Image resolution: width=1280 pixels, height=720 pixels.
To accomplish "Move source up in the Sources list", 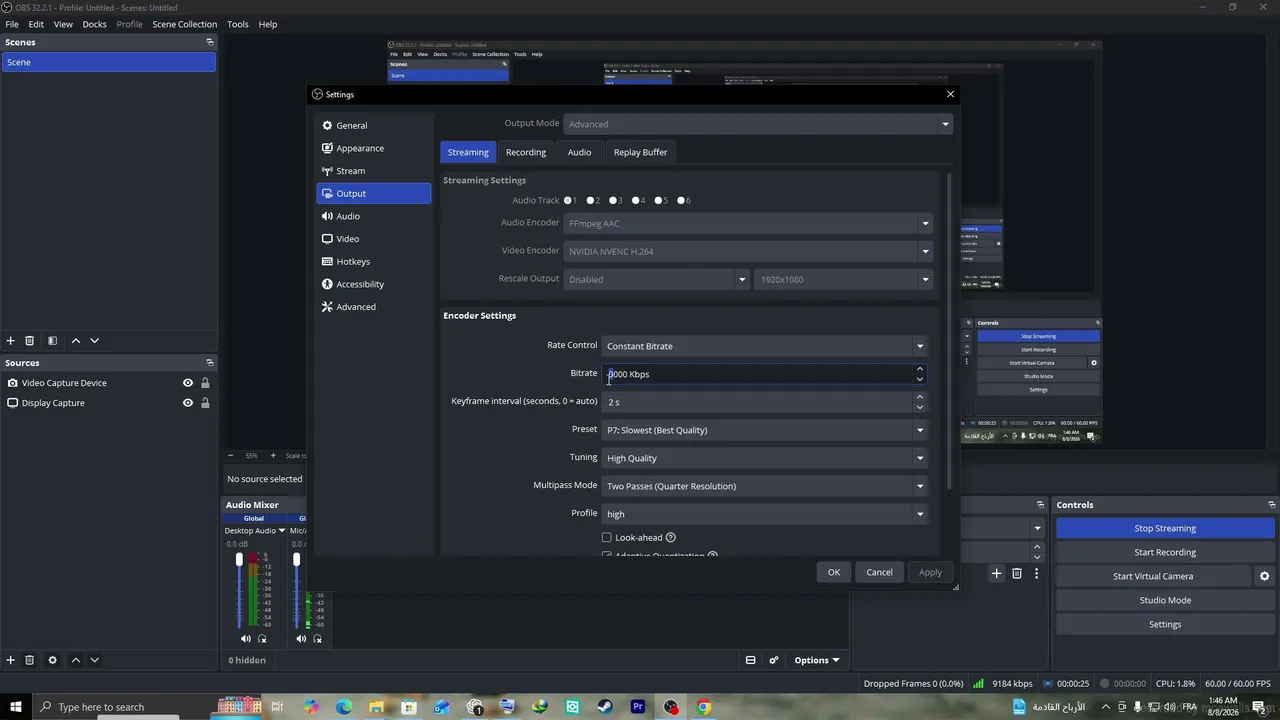I will [76, 660].
